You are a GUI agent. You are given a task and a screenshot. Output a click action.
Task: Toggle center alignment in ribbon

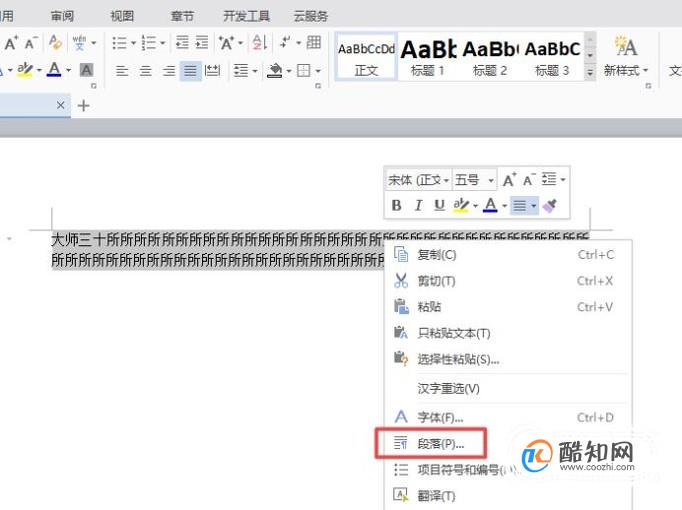145,70
